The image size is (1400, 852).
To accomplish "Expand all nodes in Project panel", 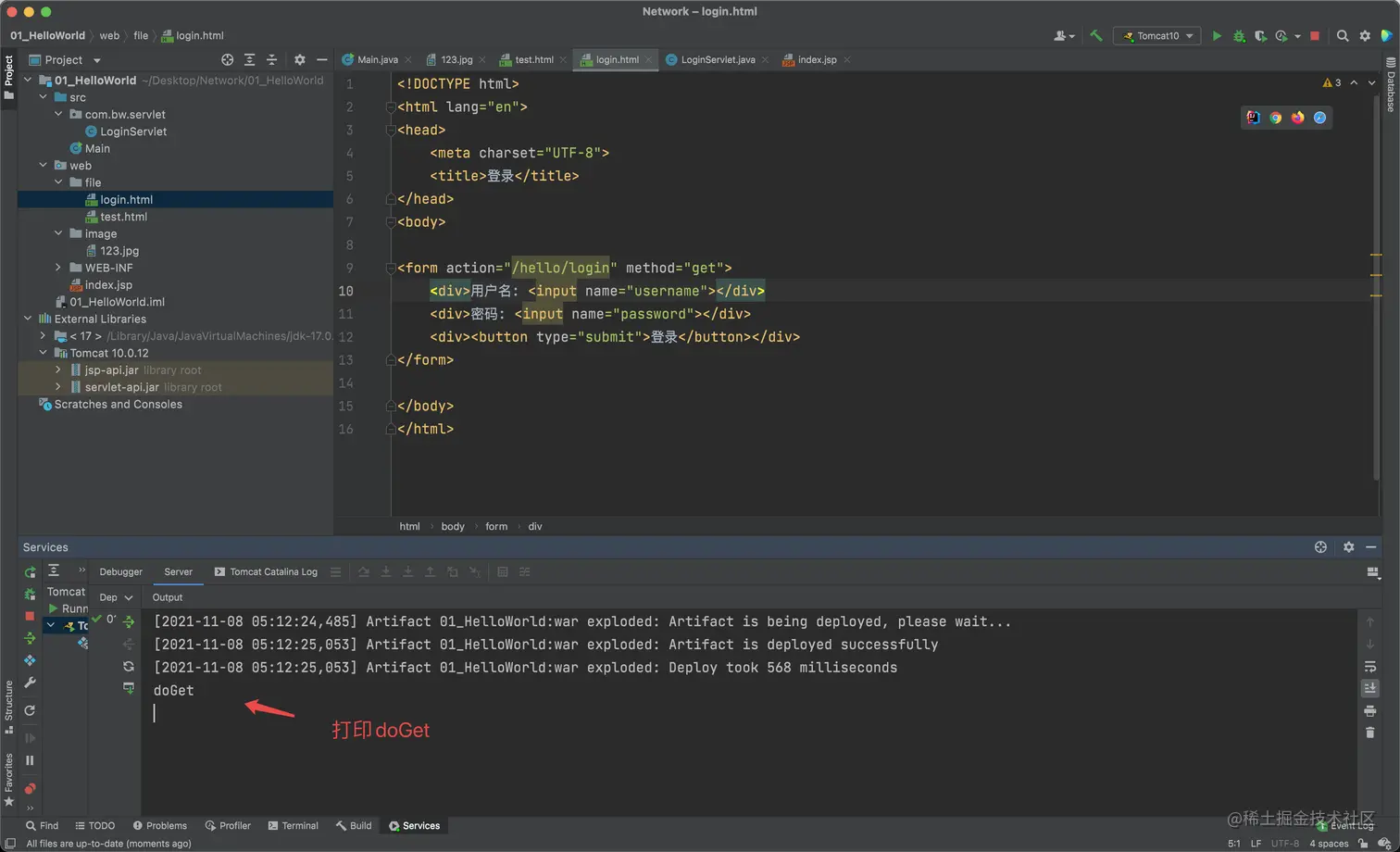I will [x=249, y=59].
